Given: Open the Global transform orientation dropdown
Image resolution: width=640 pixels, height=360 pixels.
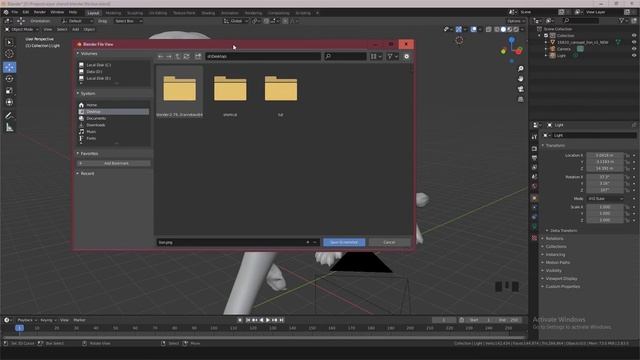Looking at the screenshot, I should point(236,21).
